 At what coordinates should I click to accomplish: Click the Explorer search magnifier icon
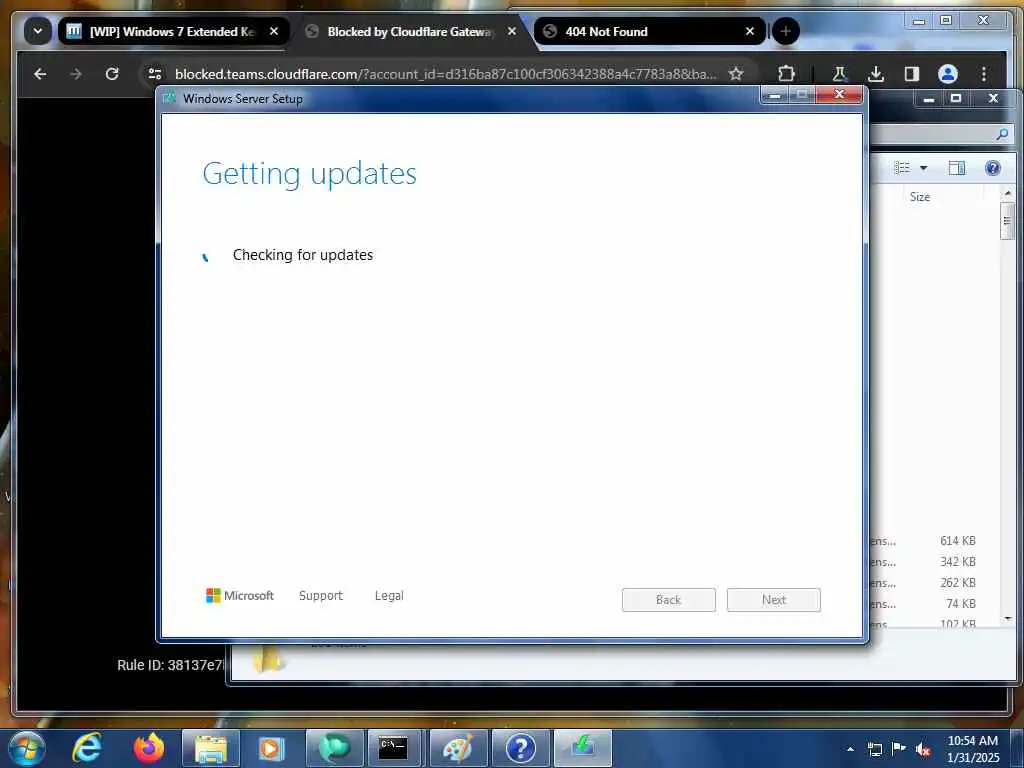tap(1002, 134)
